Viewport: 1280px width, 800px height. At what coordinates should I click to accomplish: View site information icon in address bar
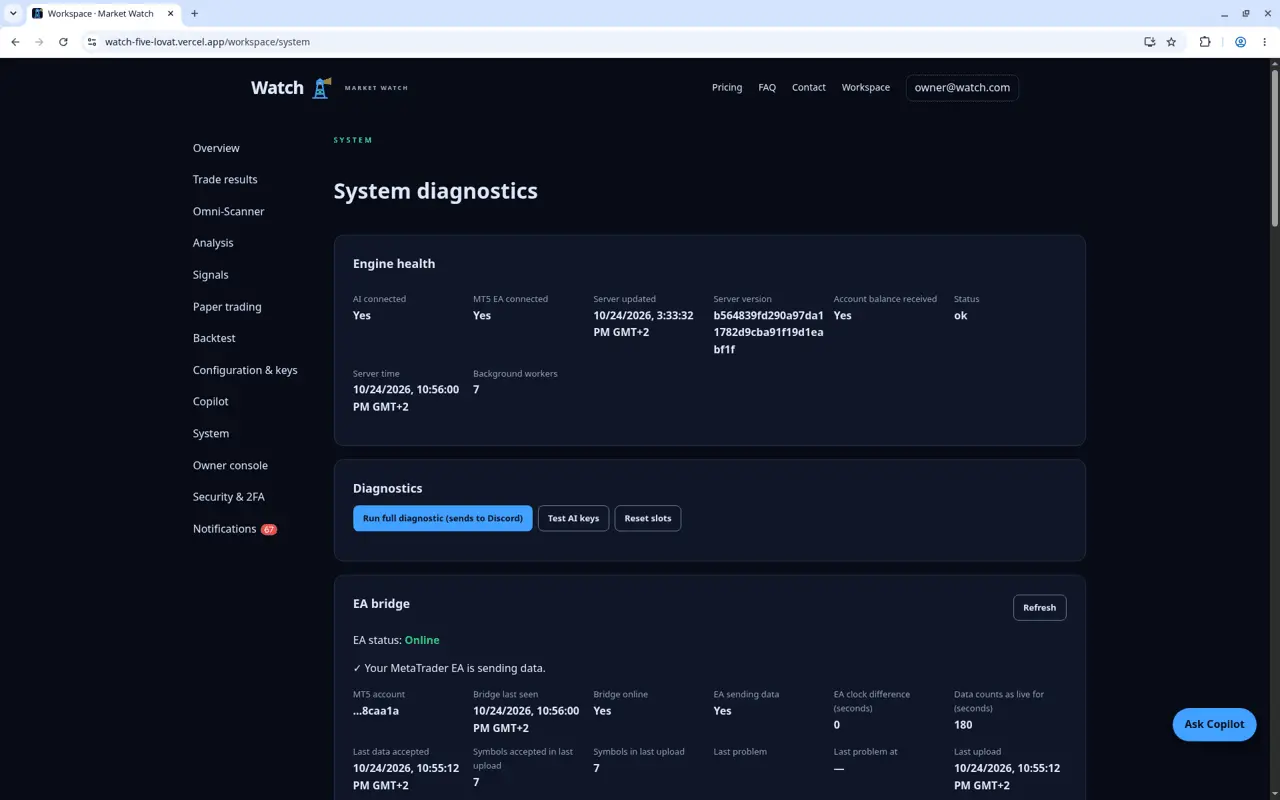click(x=91, y=42)
